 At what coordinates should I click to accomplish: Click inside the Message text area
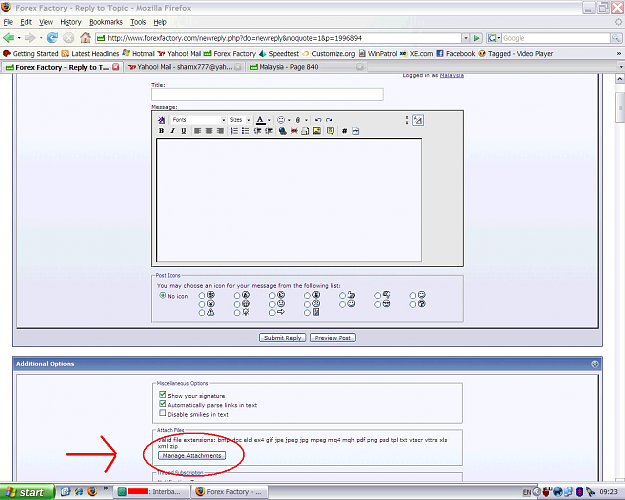pyautogui.click(x=289, y=200)
